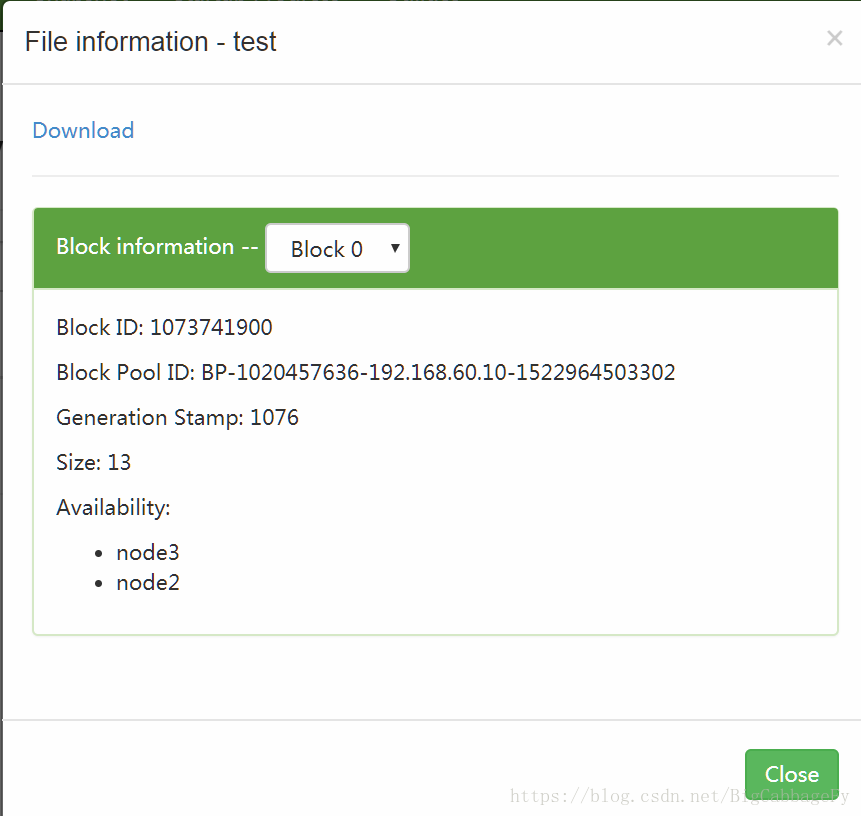This screenshot has height=816, width=861.
Task: Click the Block Pool ID value text
Action: (x=438, y=372)
